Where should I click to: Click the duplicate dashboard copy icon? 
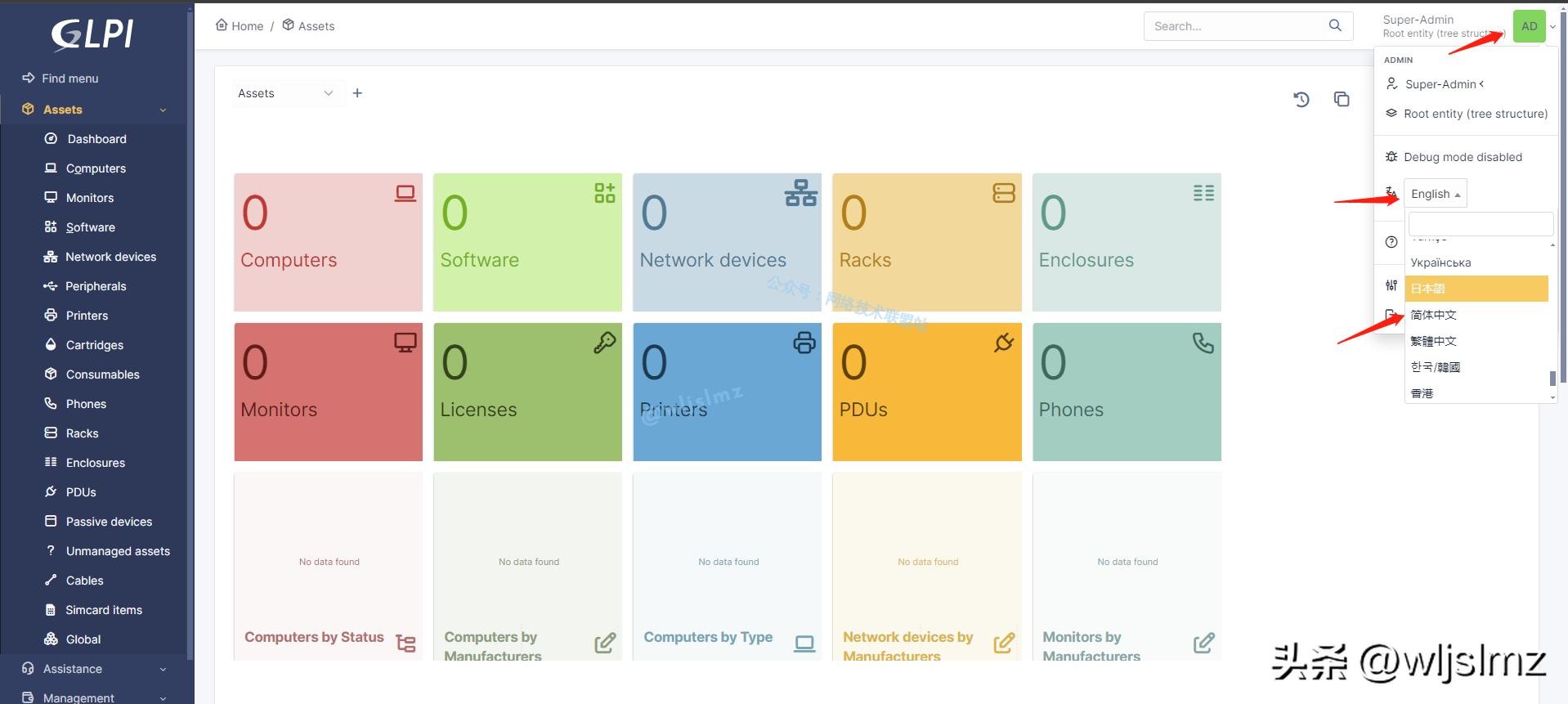pos(1342,99)
